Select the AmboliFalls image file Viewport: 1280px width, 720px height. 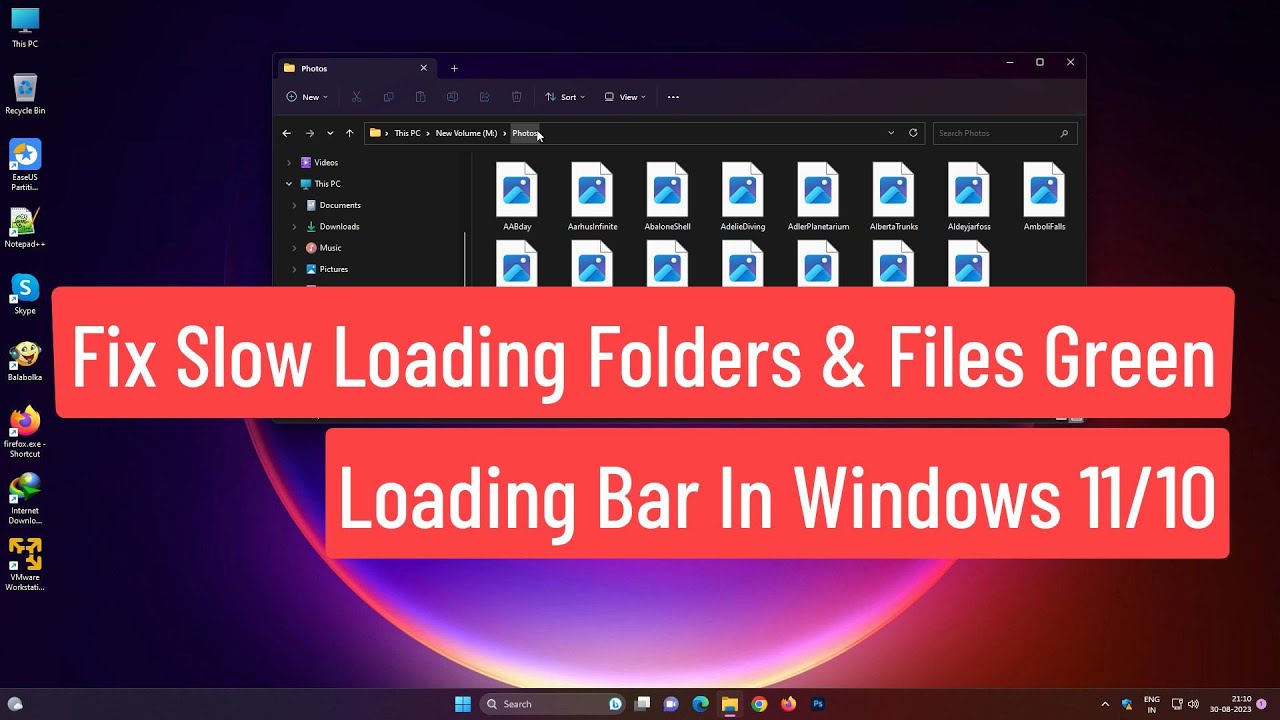(1044, 197)
